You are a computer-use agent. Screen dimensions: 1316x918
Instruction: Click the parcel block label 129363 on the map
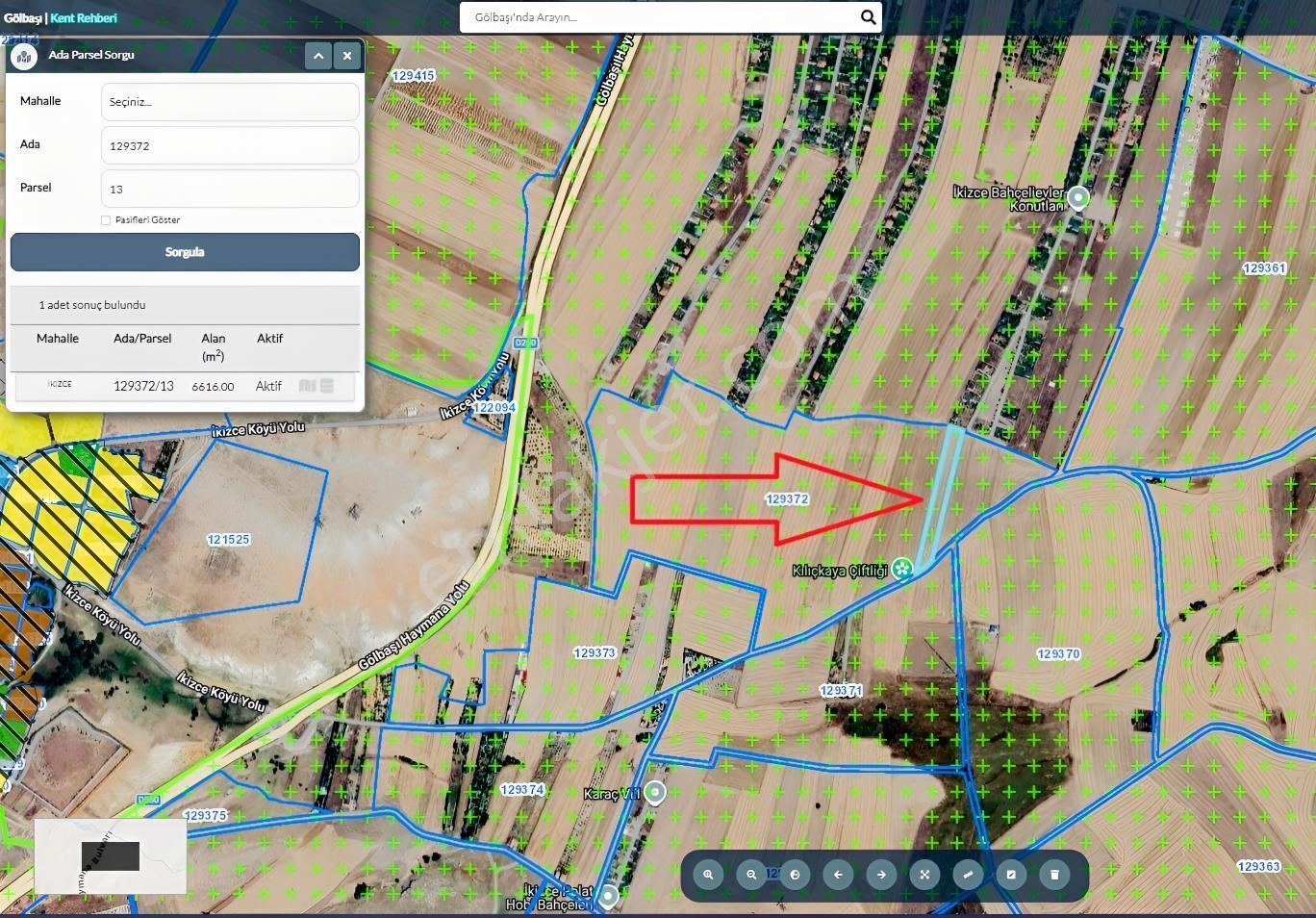click(1259, 867)
